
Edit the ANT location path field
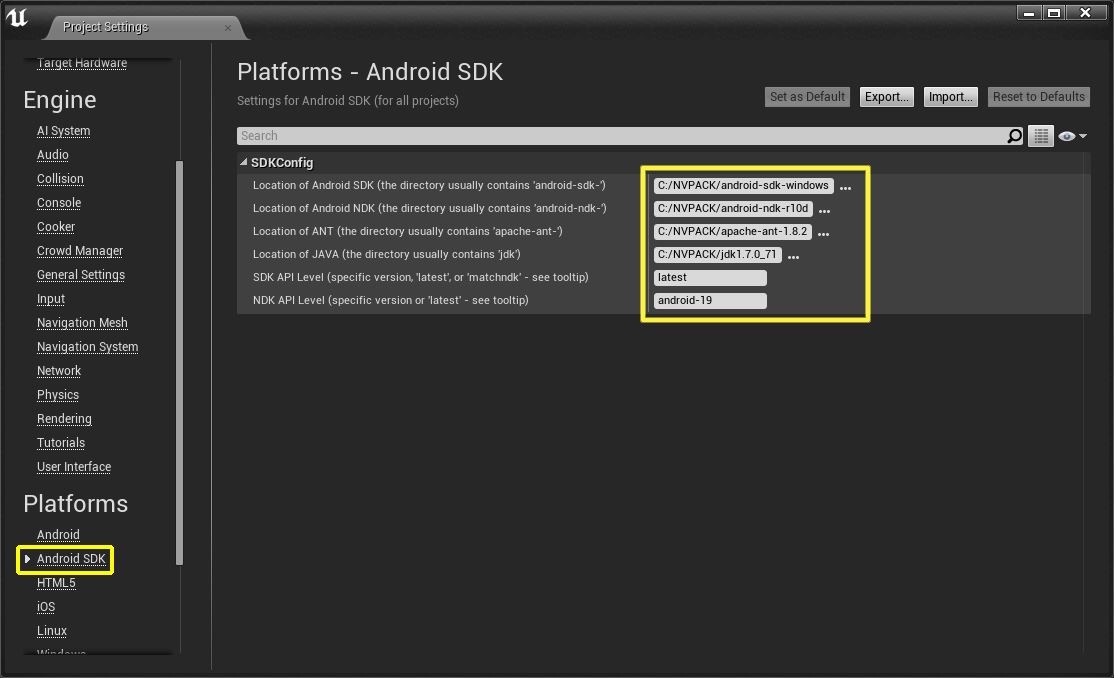click(x=732, y=232)
